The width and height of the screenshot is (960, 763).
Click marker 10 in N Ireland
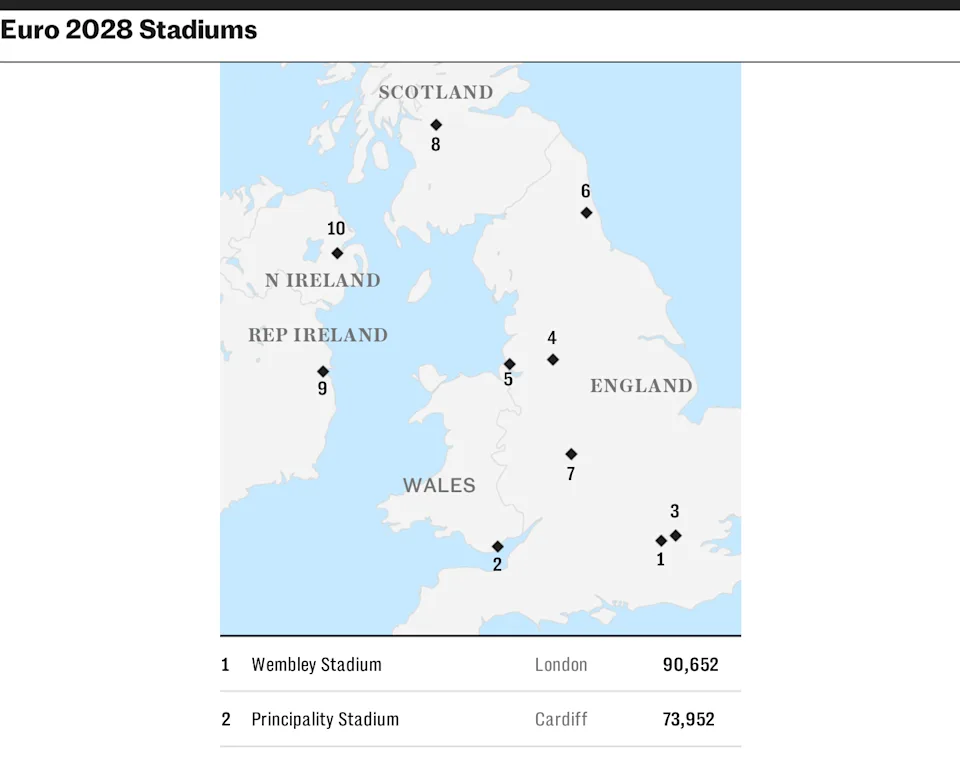(337, 253)
